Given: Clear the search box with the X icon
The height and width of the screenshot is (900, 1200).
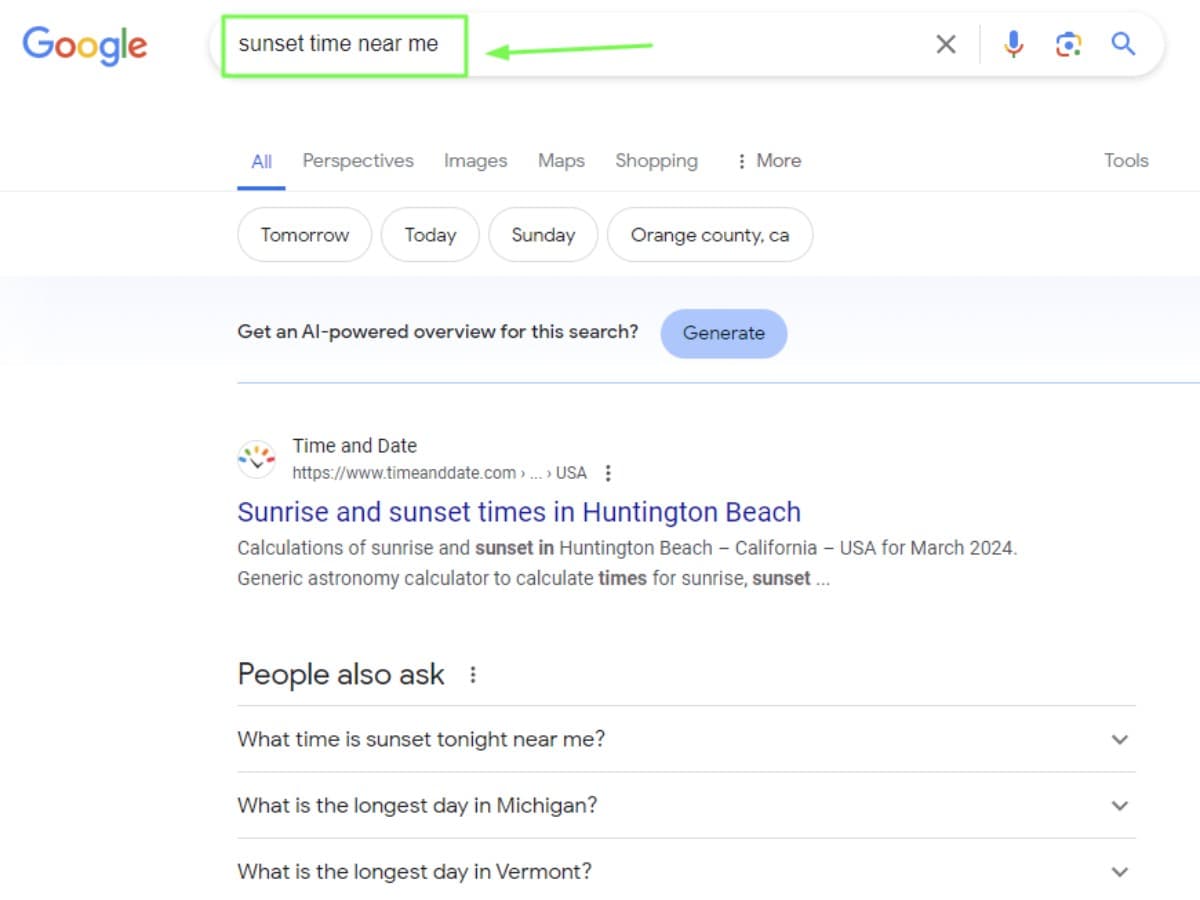Looking at the screenshot, I should (945, 44).
